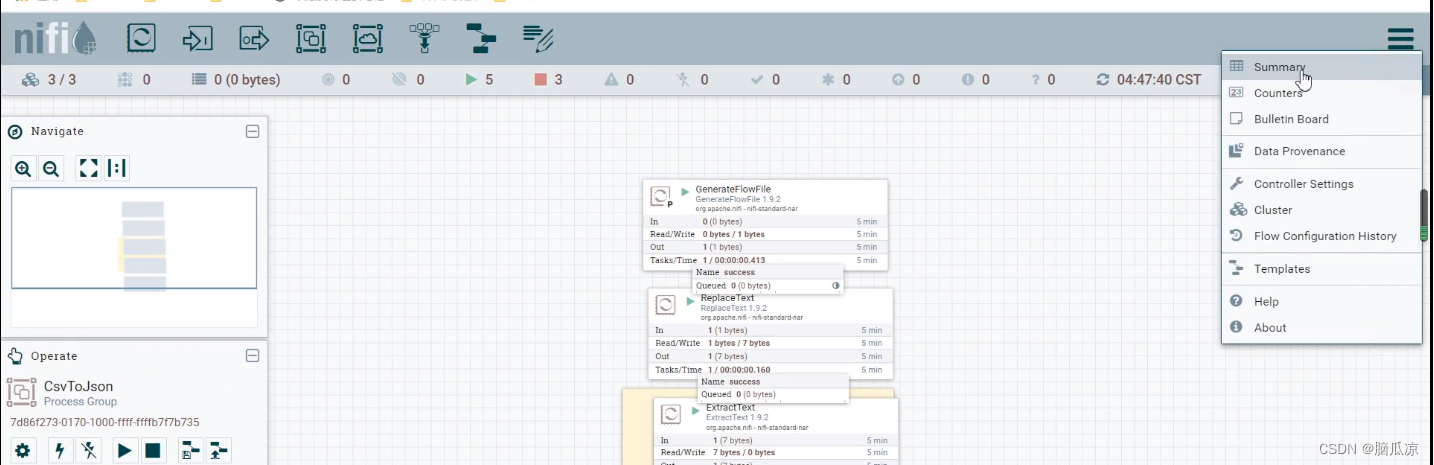Image resolution: width=1434 pixels, height=465 pixels.
Task: Click the vertical scrollbar at right edge
Action: pyautogui.click(x=1425, y=215)
